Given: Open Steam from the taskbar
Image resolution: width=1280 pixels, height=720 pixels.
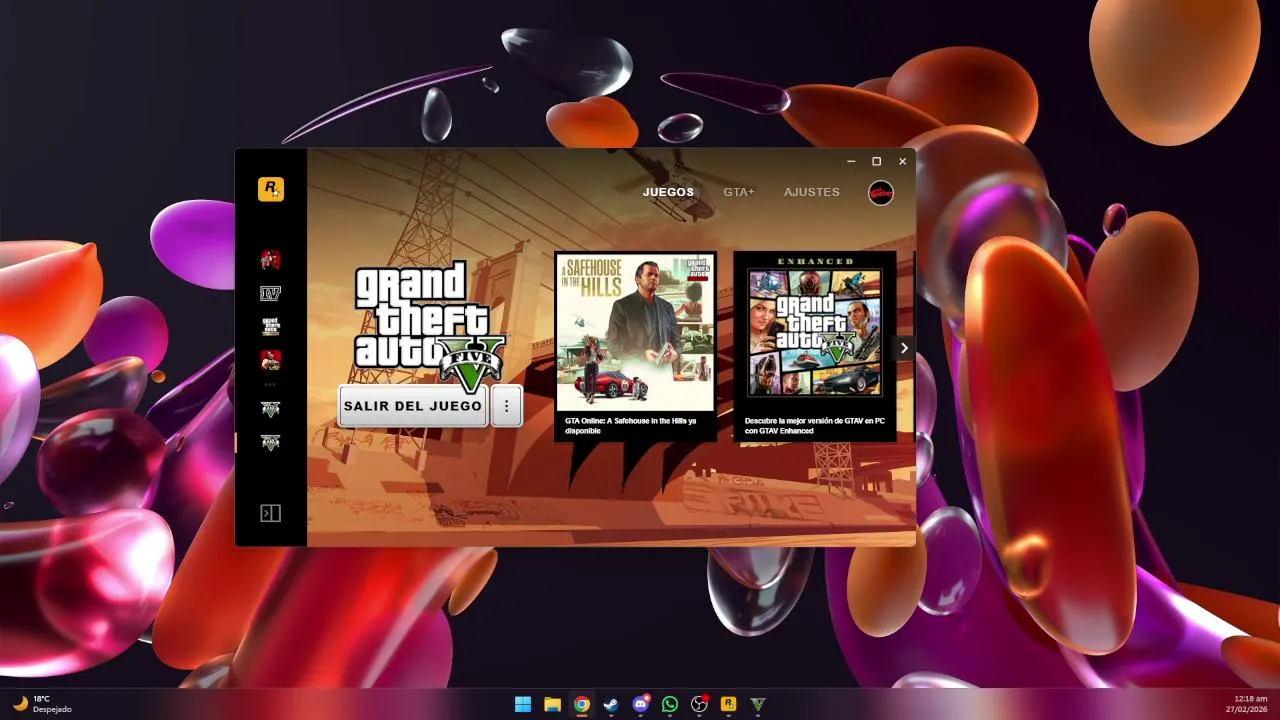Looking at the screenshot, I should click(611, 704).
